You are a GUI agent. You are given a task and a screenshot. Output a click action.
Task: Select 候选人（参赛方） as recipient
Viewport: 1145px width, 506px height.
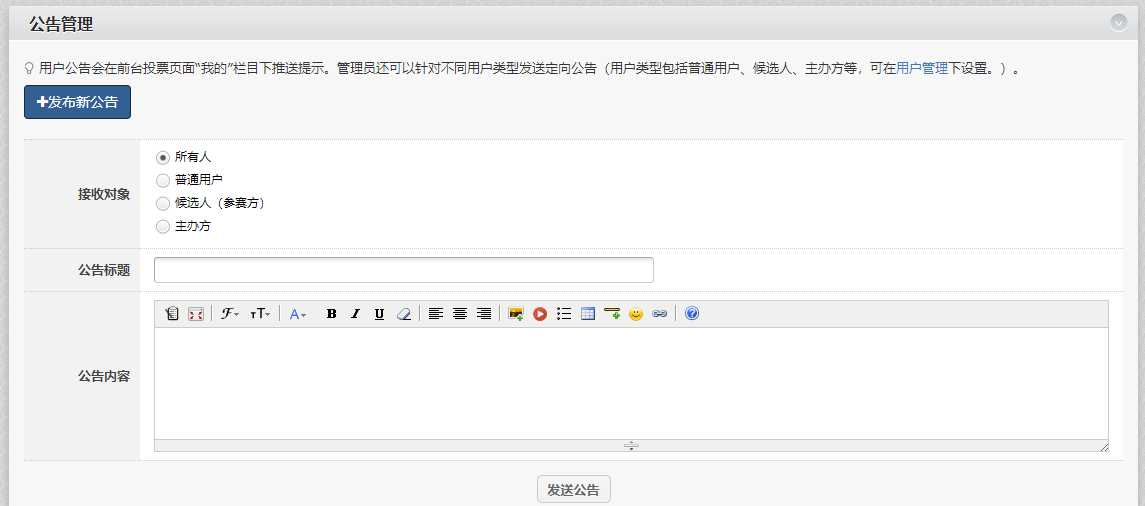point(163,203)
